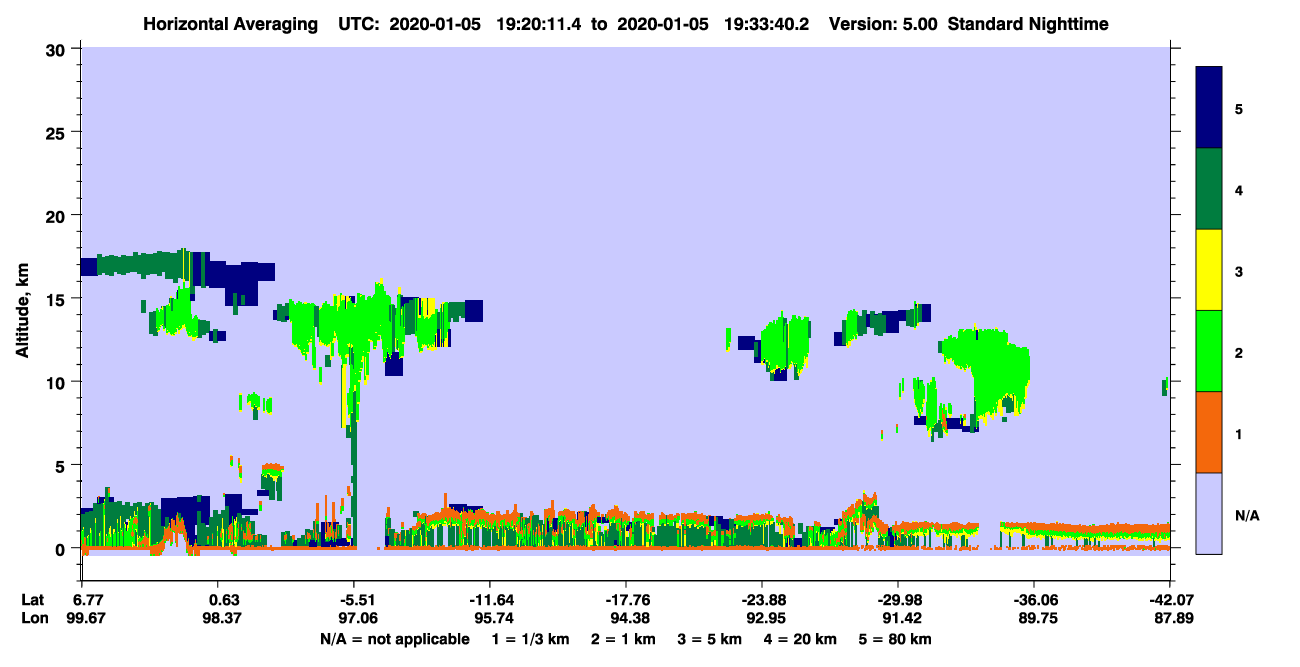Click the 'Lat' row label
Viewport: 1300px width, 667px height.
coord(33,600)
